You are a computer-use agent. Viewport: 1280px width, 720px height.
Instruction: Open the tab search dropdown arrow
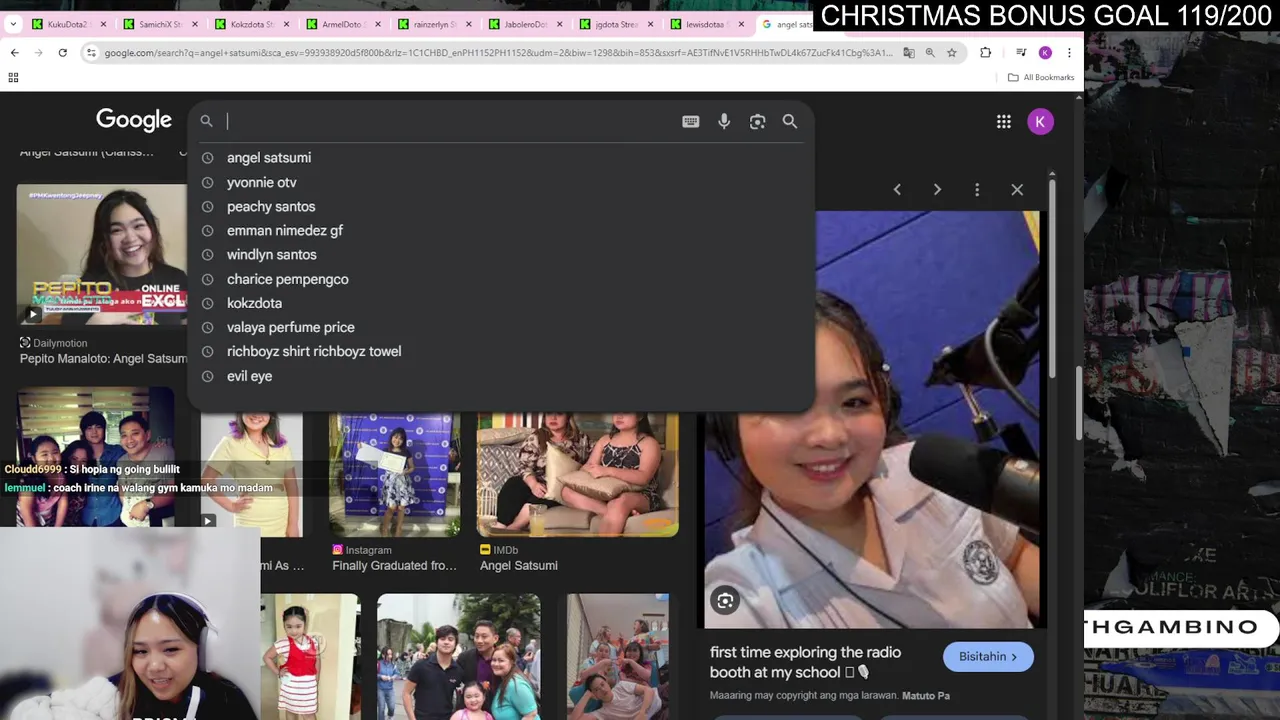13,24
